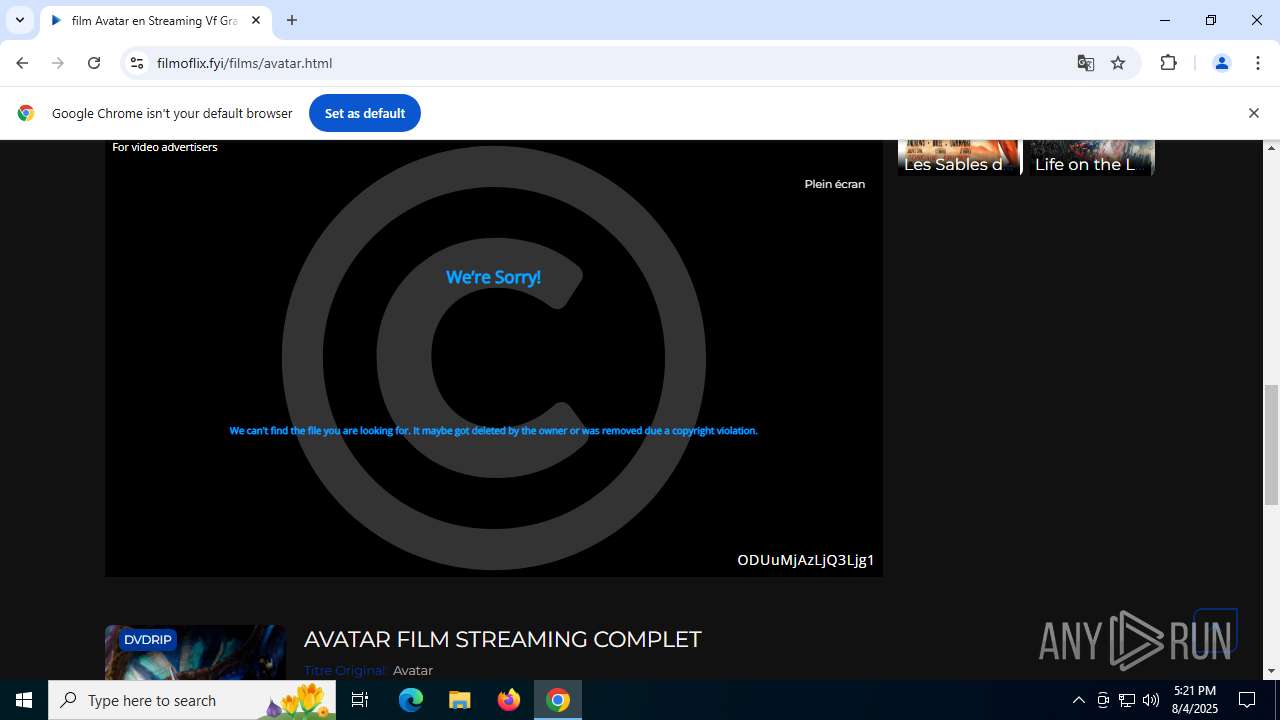The image size is (1280, 720).
Task: View site information icon in address bar
Action: 137,63
